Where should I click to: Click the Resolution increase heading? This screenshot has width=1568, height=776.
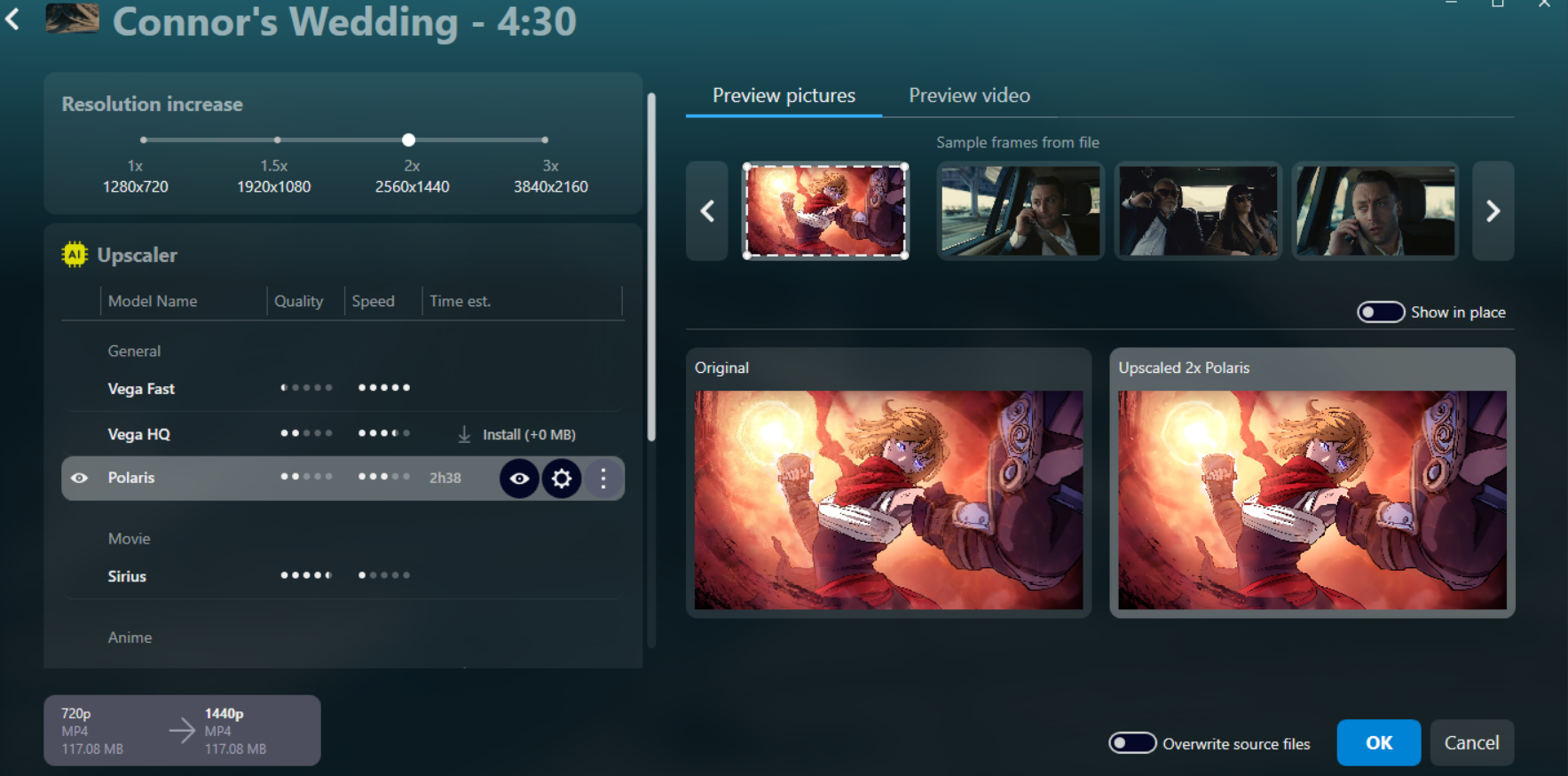tap(152, 104)
